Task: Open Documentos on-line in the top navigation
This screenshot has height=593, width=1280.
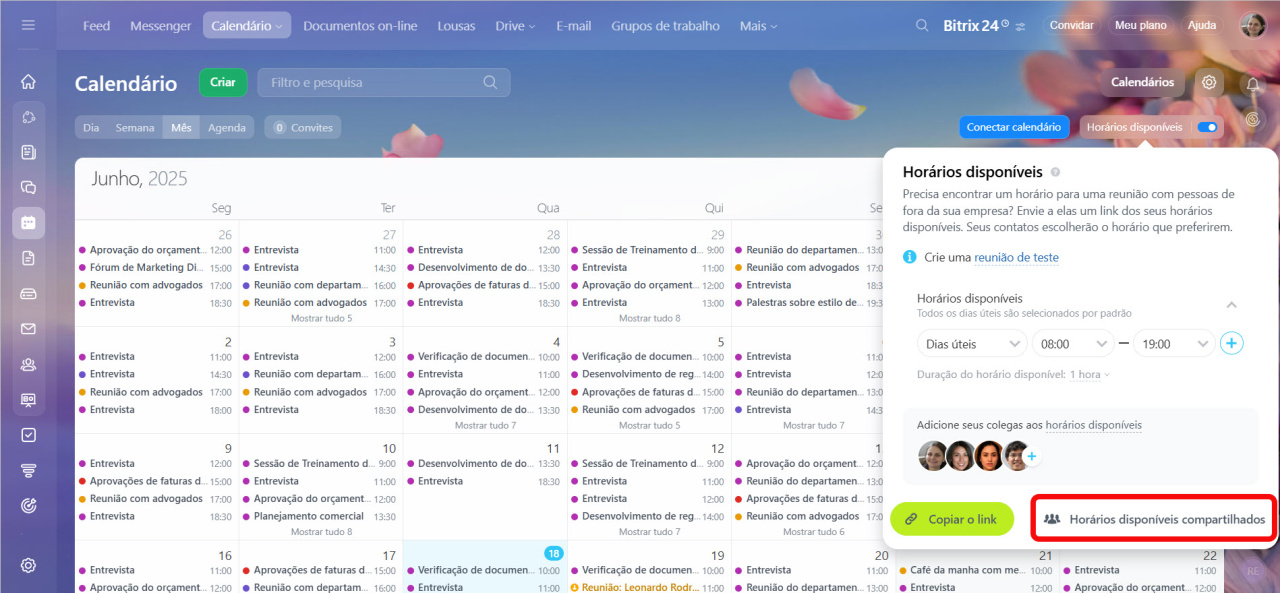Action: [x=360, y=26]
